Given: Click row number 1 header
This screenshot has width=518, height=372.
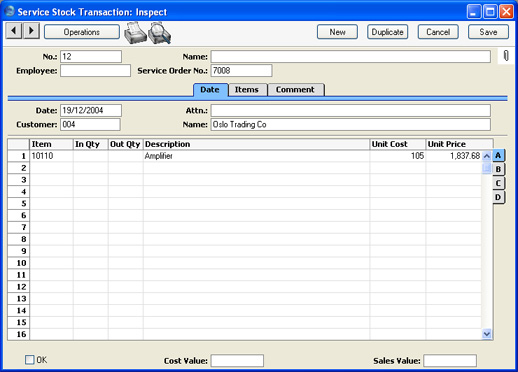Looking at the screenshot, I should pyautogui.click(x=19, y=156).
